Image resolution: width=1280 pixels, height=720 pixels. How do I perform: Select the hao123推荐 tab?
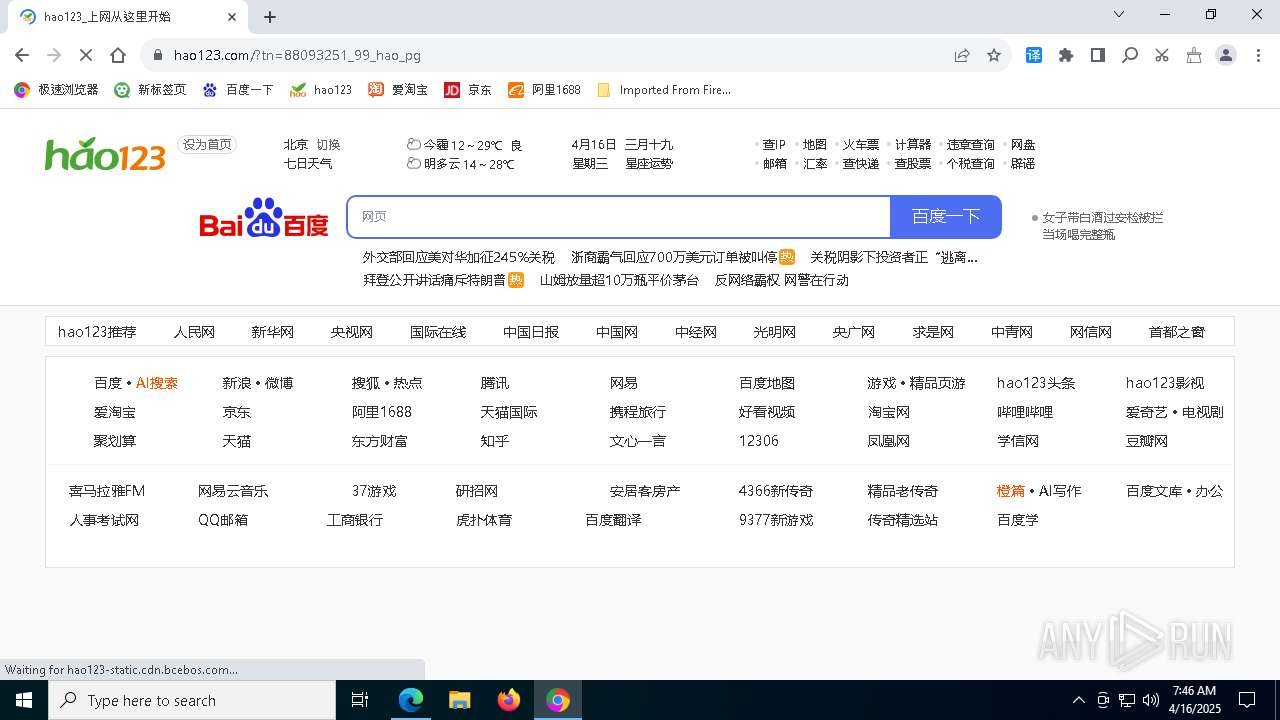97,332
